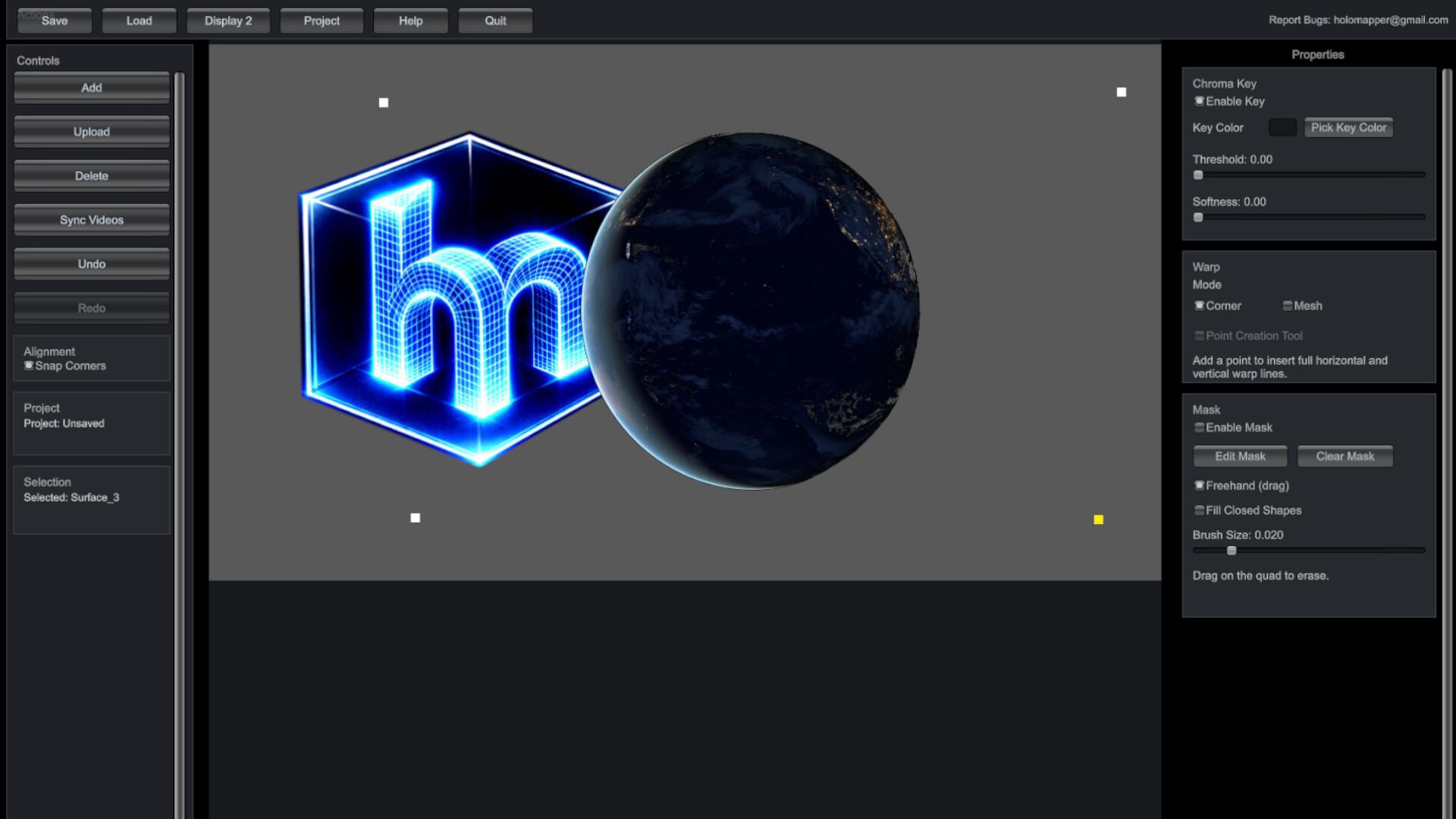Click the top-left white corner handle
1456x819 pixels.
tap(384, 102)
